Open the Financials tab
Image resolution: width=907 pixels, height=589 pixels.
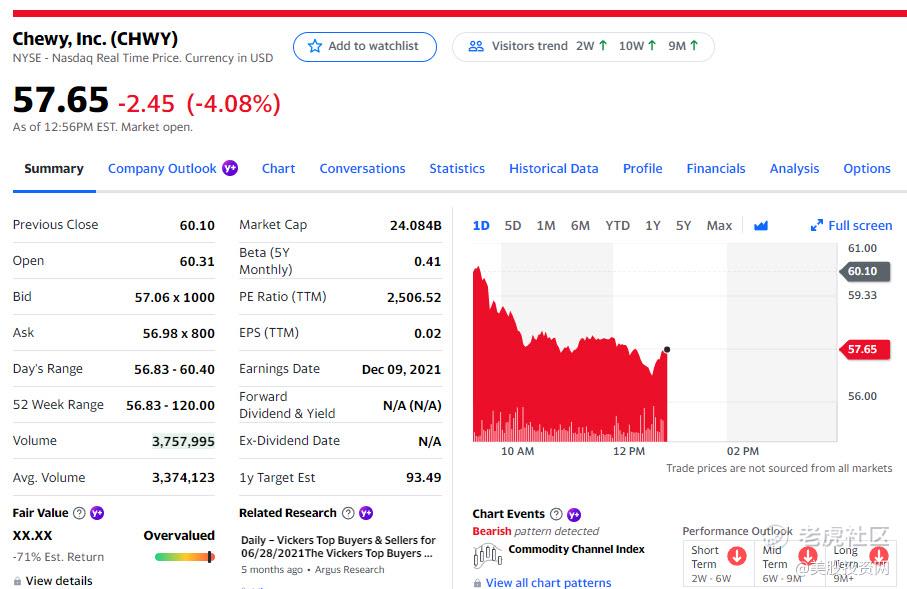[716, 168]
